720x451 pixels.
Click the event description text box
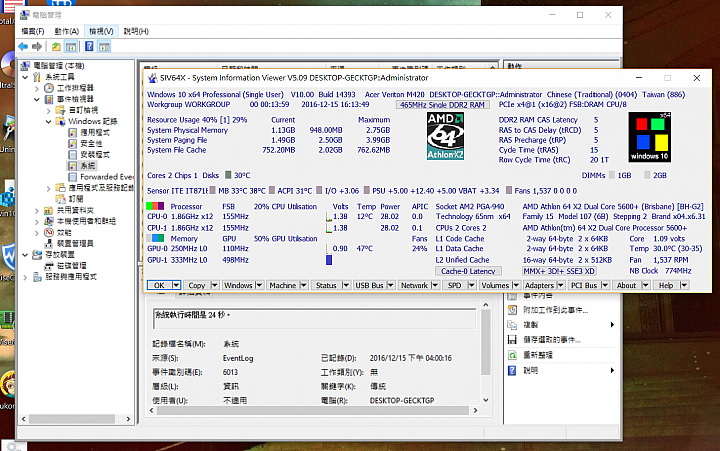[x=315, y=319]
